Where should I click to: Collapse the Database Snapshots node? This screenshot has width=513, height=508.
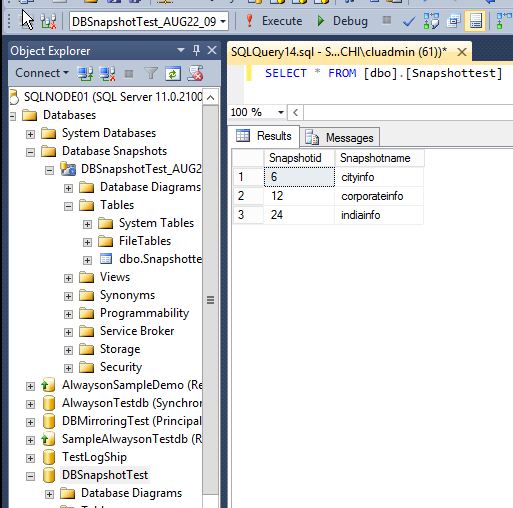(x=30, y=152)
